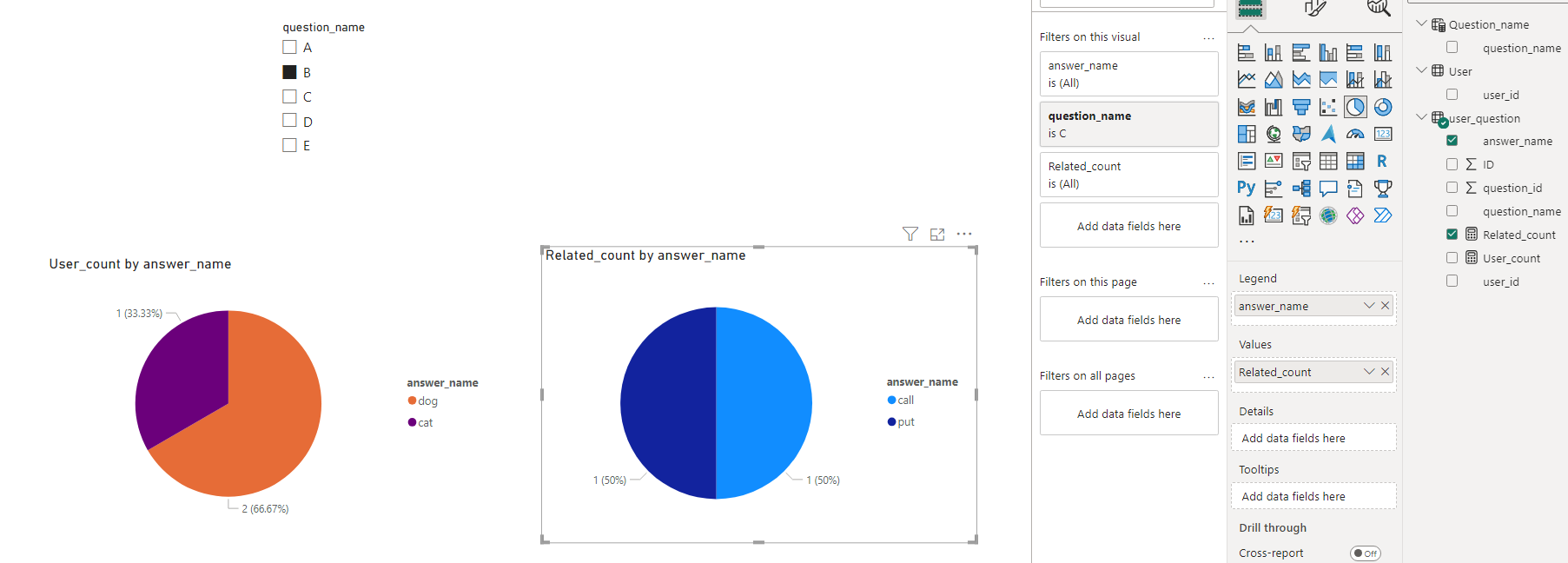Select the stacked bar chart visual
Screen dimensions: 1568x563
pyautogui.click(x=1247, y=53)
